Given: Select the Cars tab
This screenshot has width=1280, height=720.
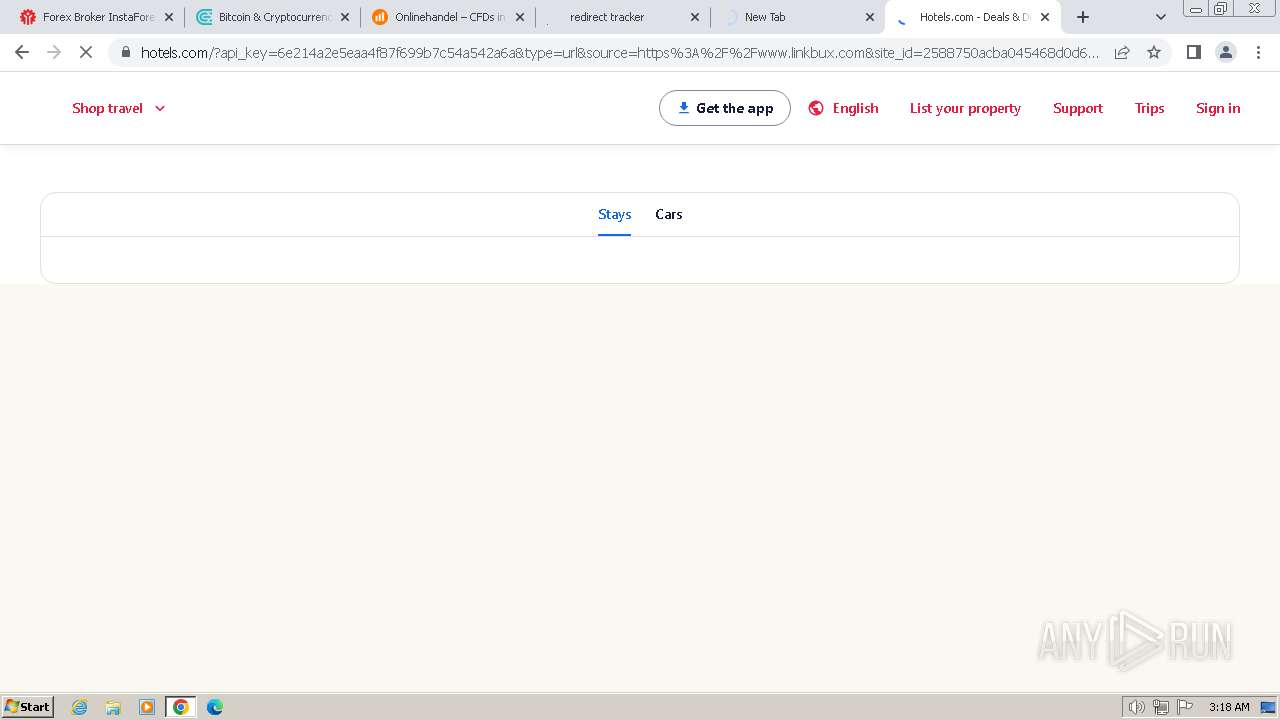Looking at the screenshot, I should coord(669,214).
